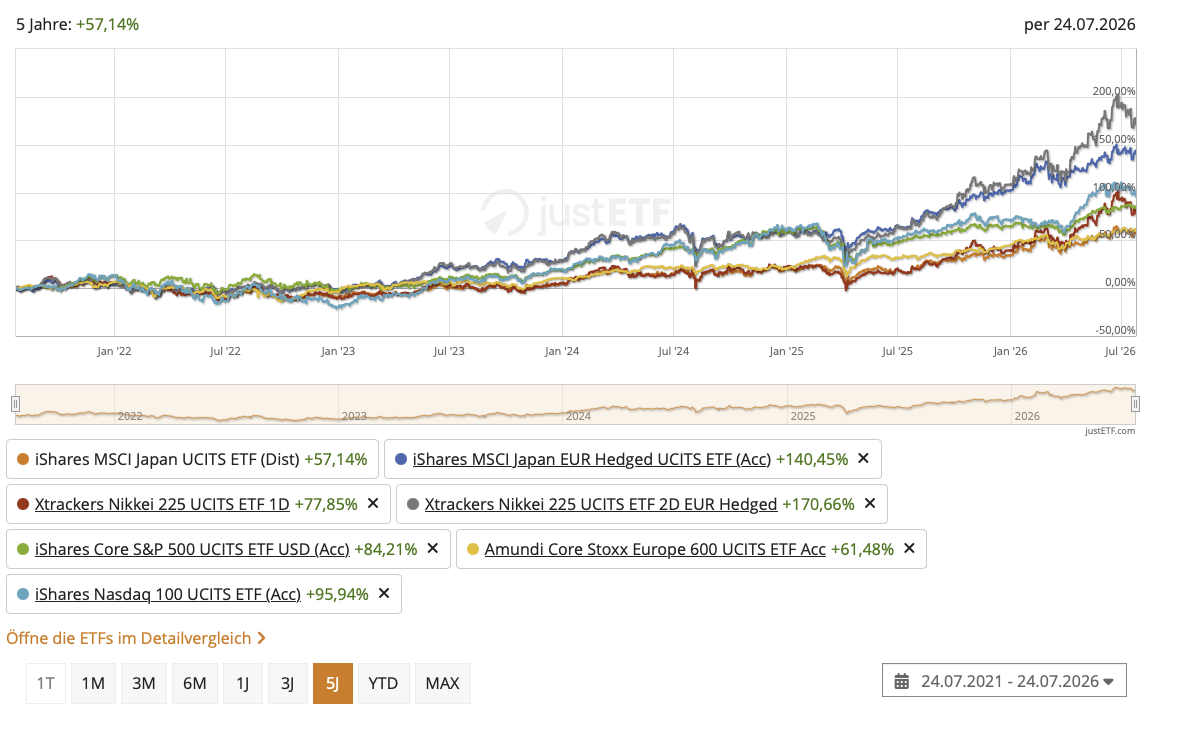Click the calendar icon in date range box
This screenshot has width=1204, height=742.
(x=901, y=682)
